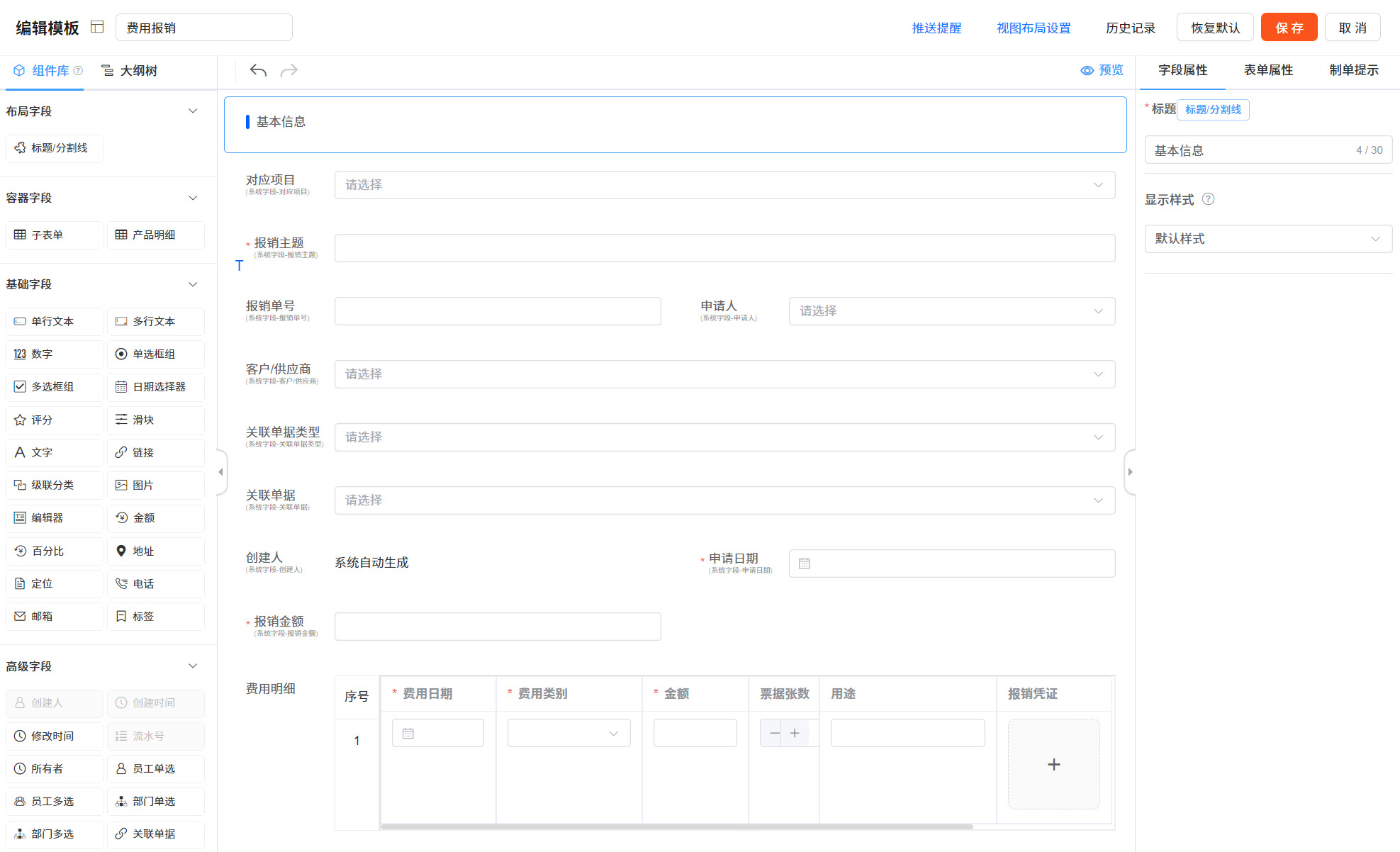
Task: Select the 定位 component
Action: click(x=55, y=583)
